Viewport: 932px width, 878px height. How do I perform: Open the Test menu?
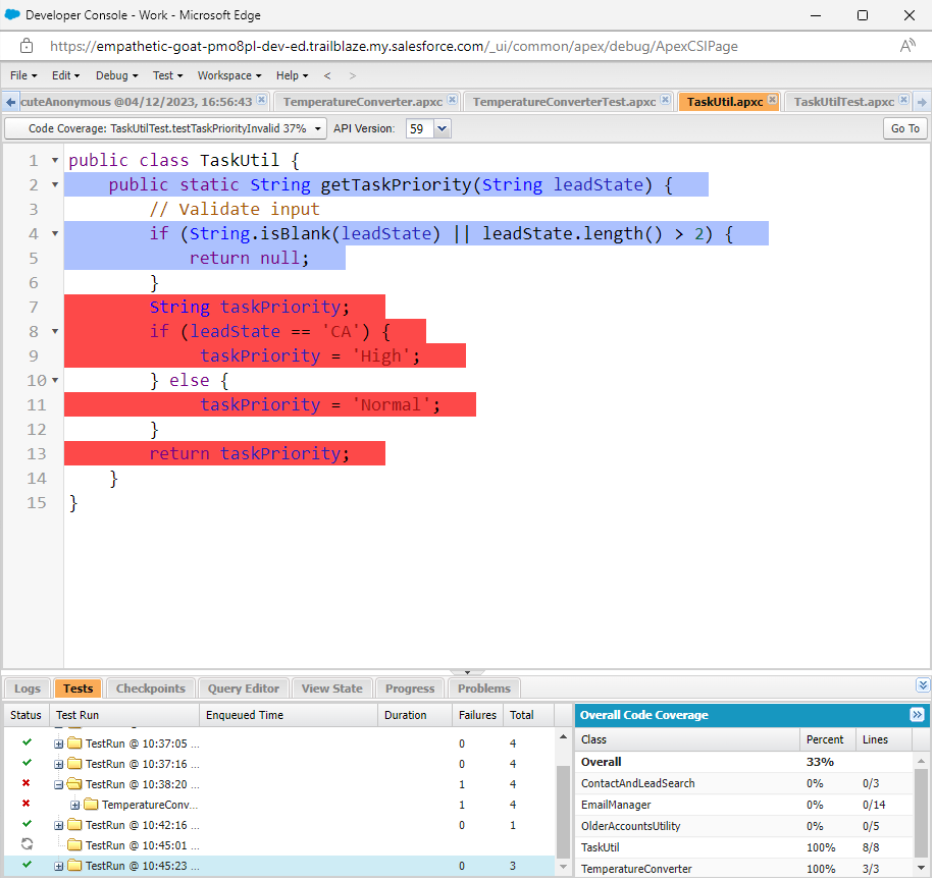[x=168, y=75]
